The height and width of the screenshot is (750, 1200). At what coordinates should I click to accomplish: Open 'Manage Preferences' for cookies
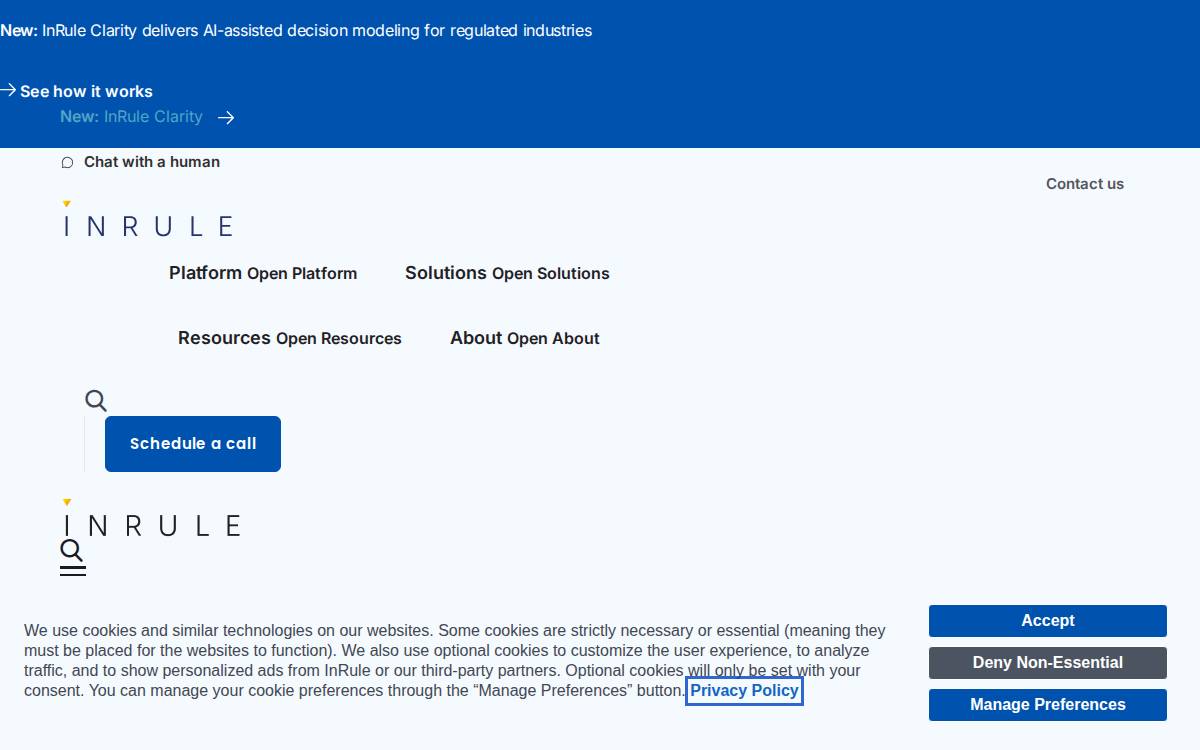(x=1048, y=705)
